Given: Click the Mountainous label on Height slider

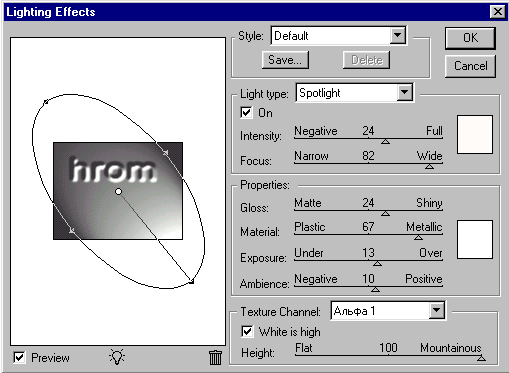Looking at the screenshot, I should click(x=451, y=348).
